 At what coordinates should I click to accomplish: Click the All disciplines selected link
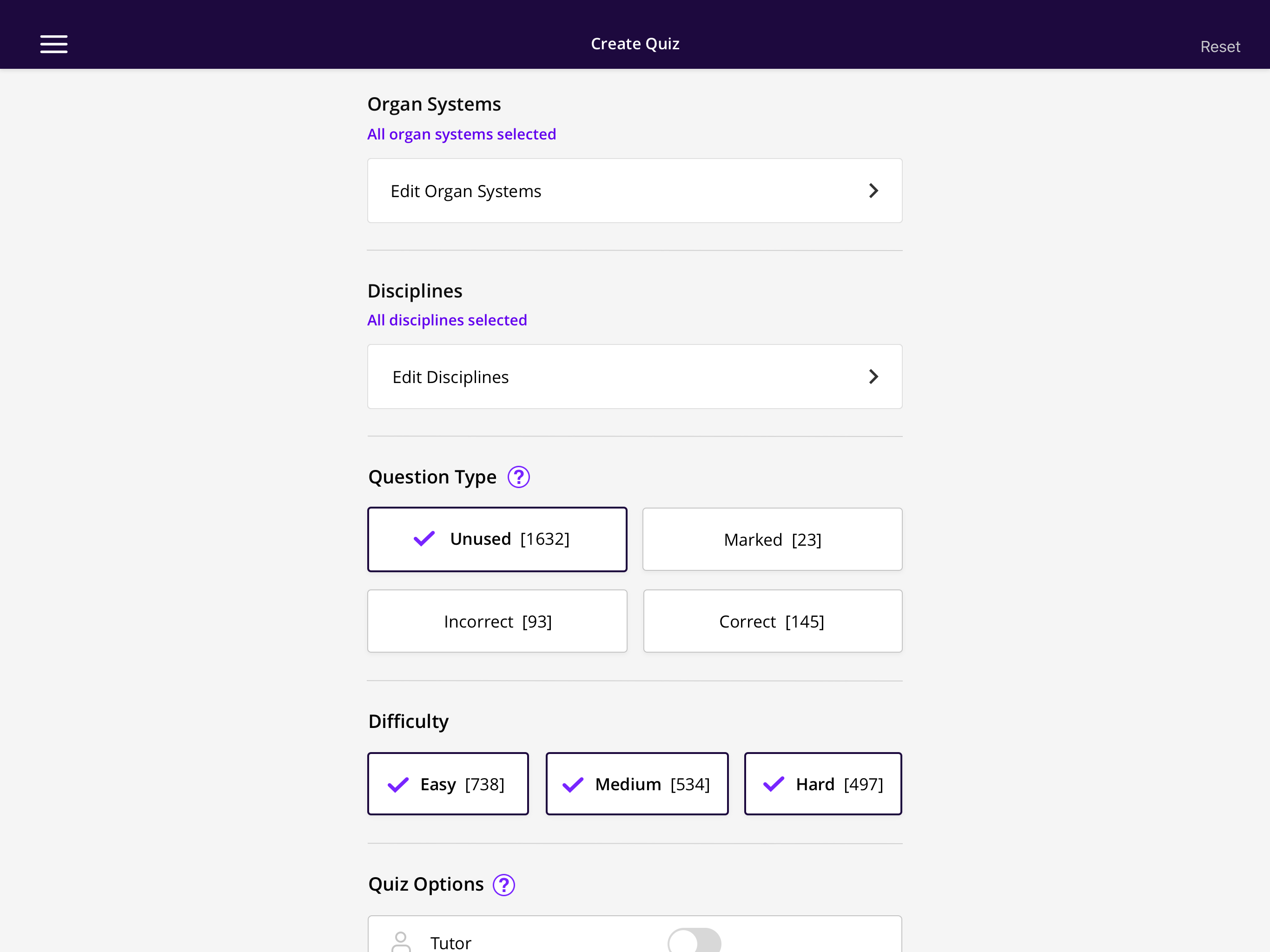point(447,320)
